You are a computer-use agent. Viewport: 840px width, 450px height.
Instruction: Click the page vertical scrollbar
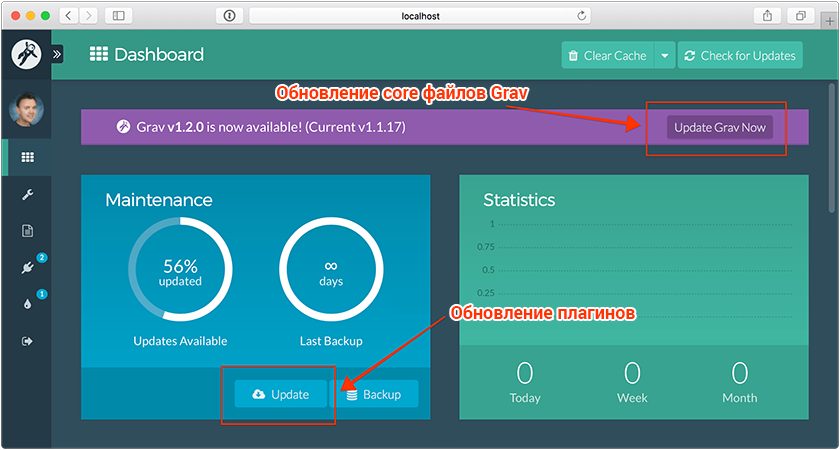(x=832, y=147)
